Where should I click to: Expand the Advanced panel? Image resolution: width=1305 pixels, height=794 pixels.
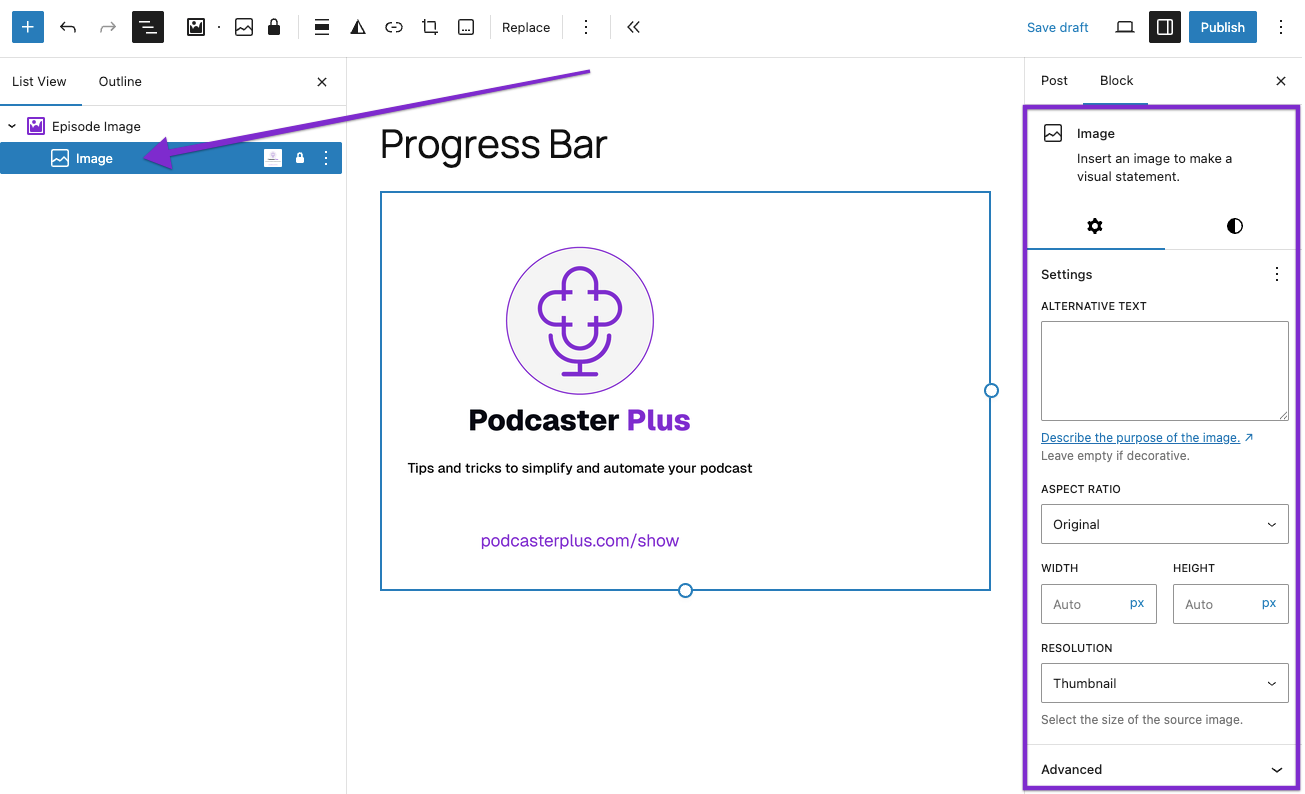pyautogui.click(x=1164, y=769)
